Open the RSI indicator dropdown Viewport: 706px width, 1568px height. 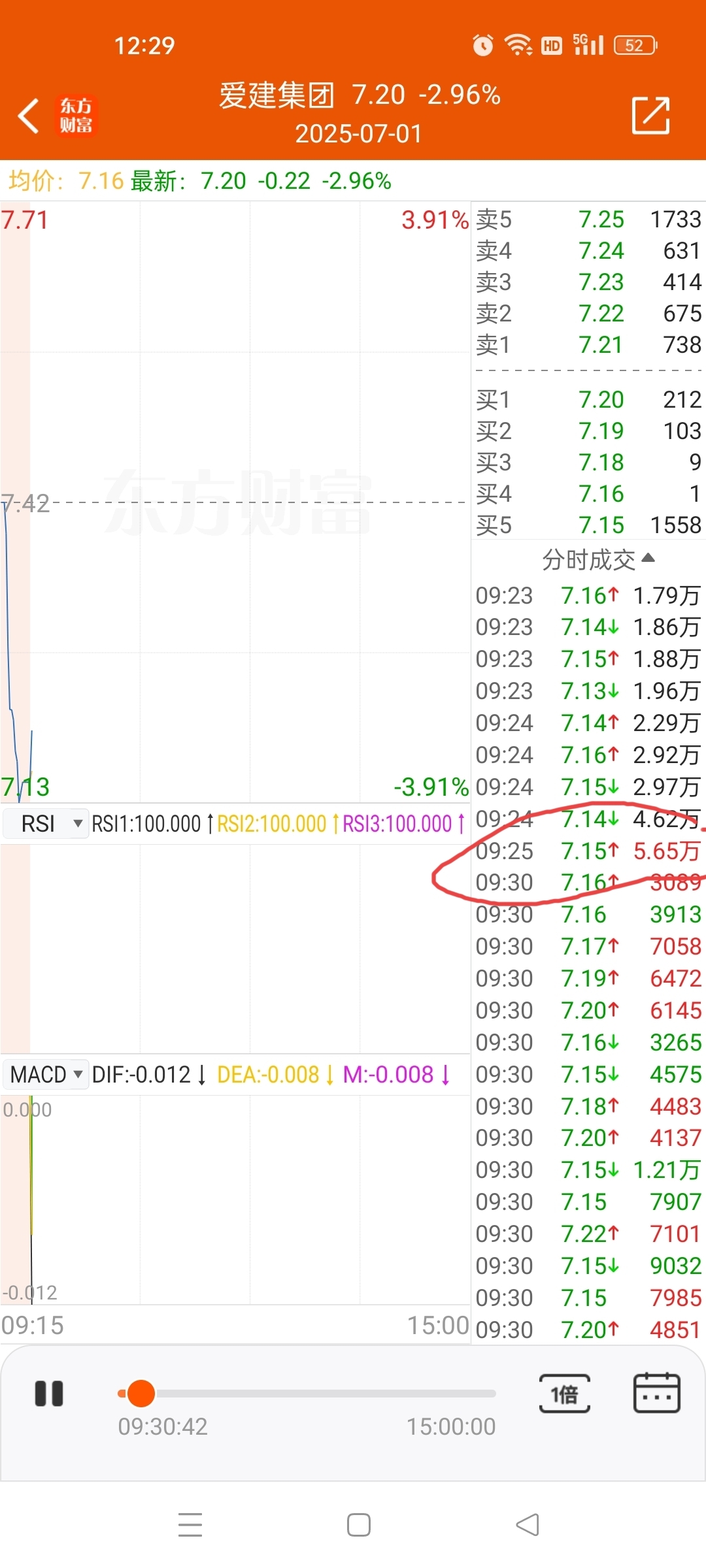click(x=46, y=823)
